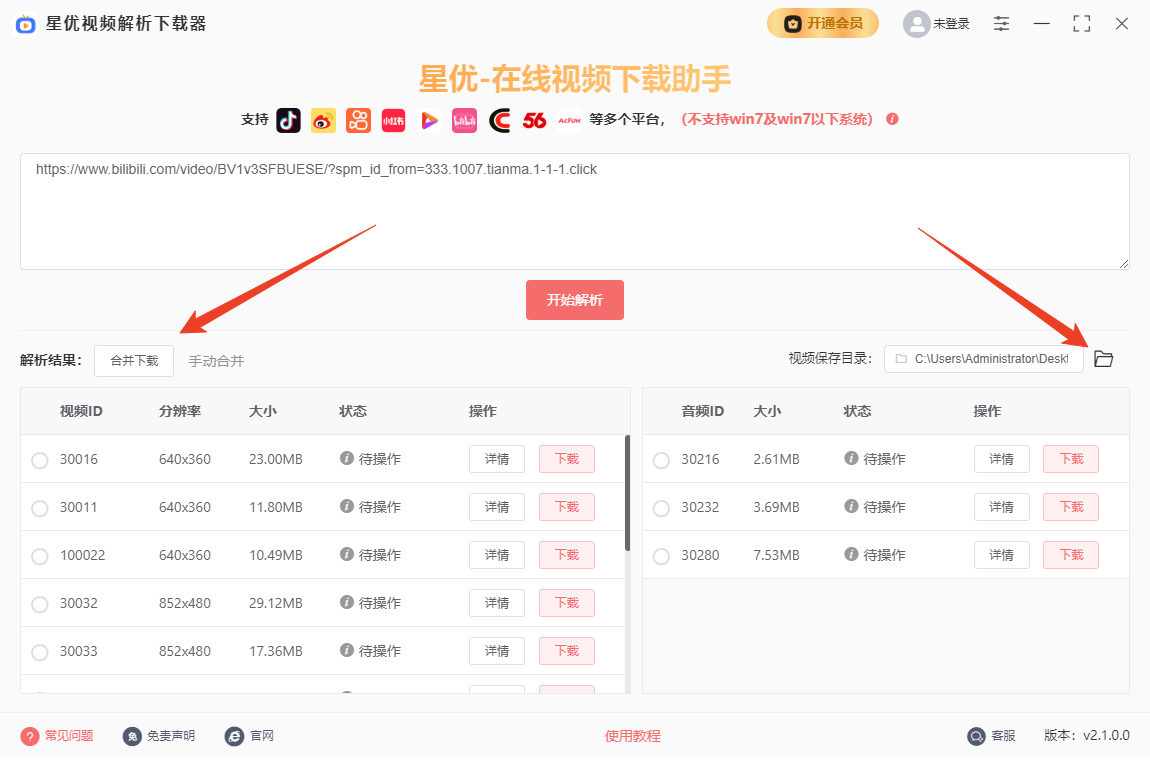Select radio button for video ID 30016
The image size is (1150, 760).
(40, 460)
